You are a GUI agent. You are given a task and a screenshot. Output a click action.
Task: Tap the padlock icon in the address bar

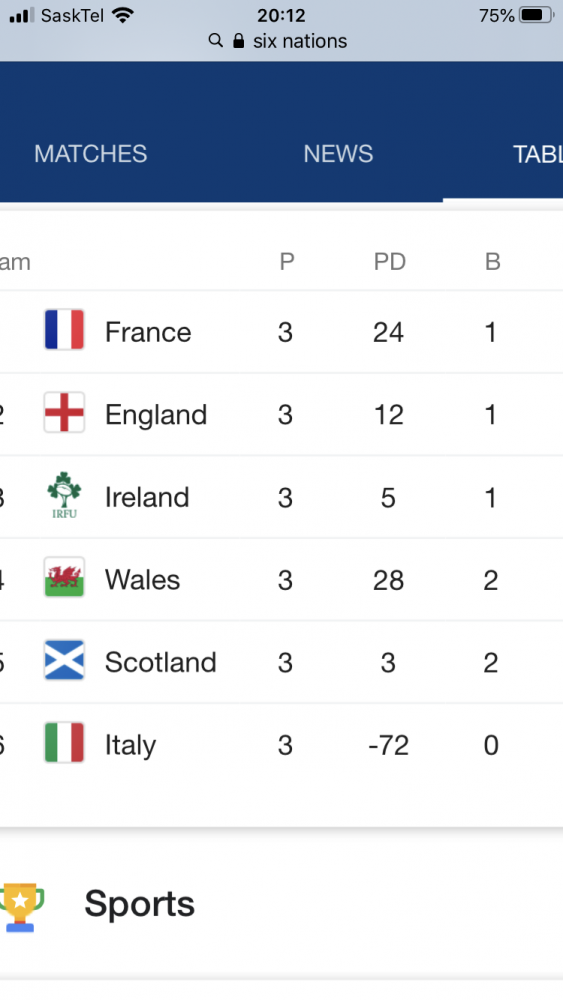(x=238, y=41)
